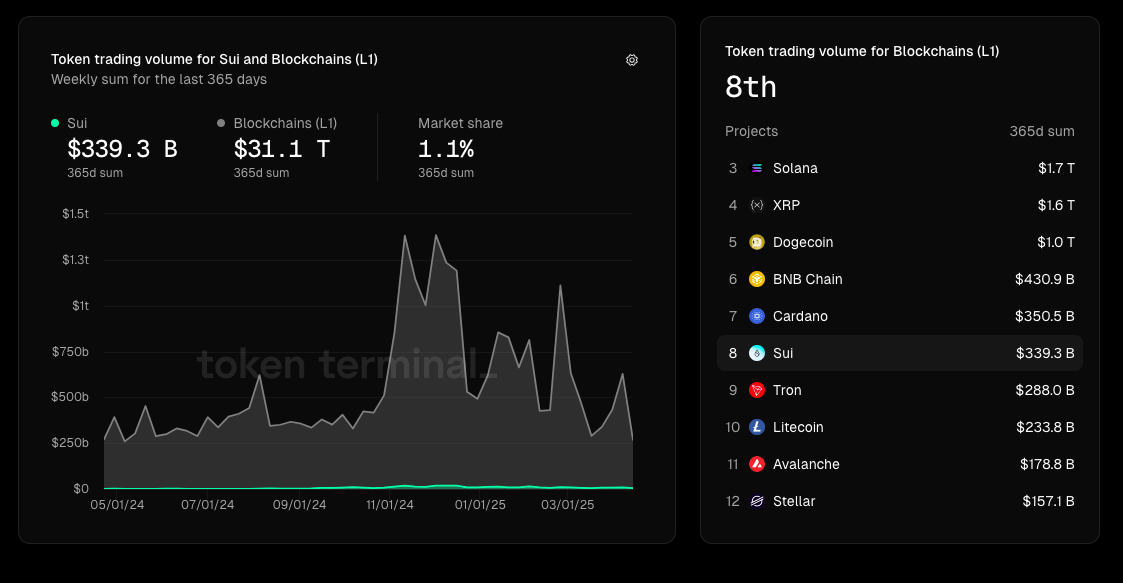
Task: Click XRP's $1.6 T value
Action: [1056, 206]
